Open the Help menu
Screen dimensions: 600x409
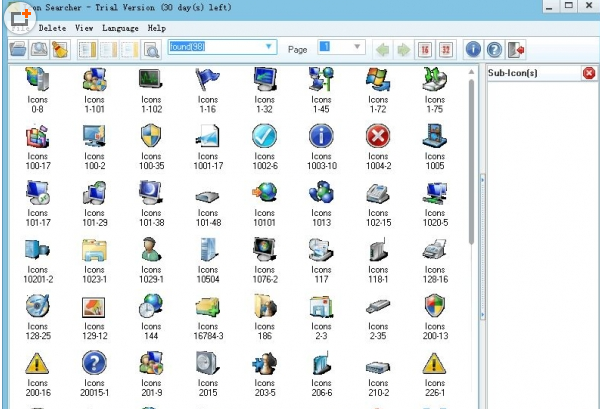click(157, 28)
